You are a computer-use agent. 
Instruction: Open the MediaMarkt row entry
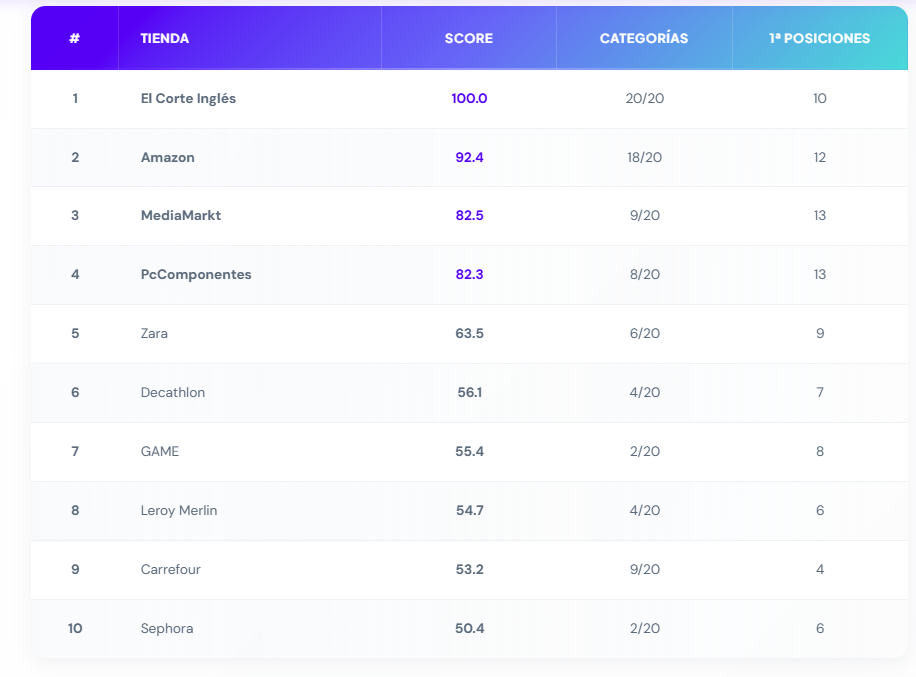coord(181,216)
